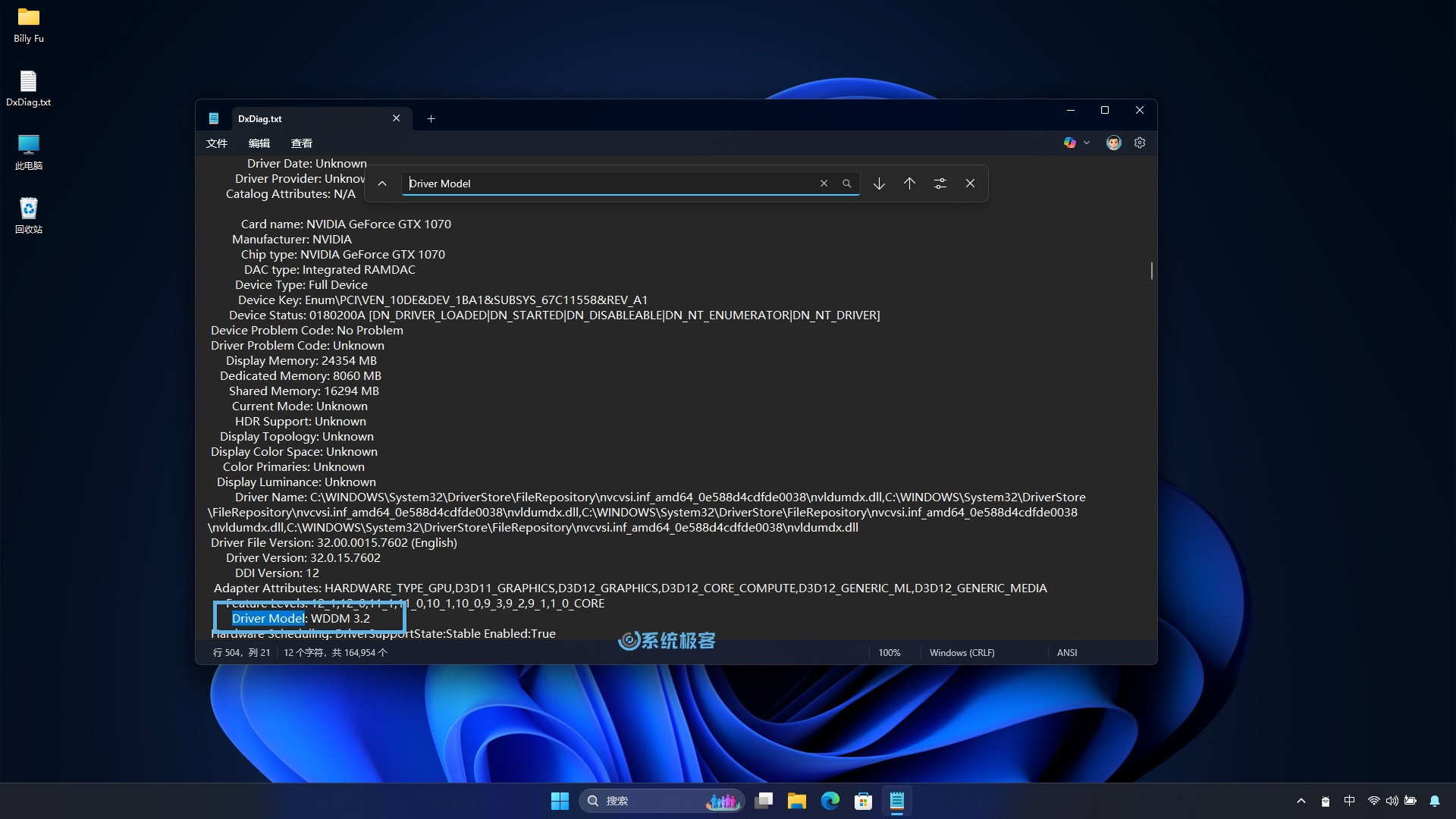
Task: Add a new Notepad tab
Action: [431, 118]
